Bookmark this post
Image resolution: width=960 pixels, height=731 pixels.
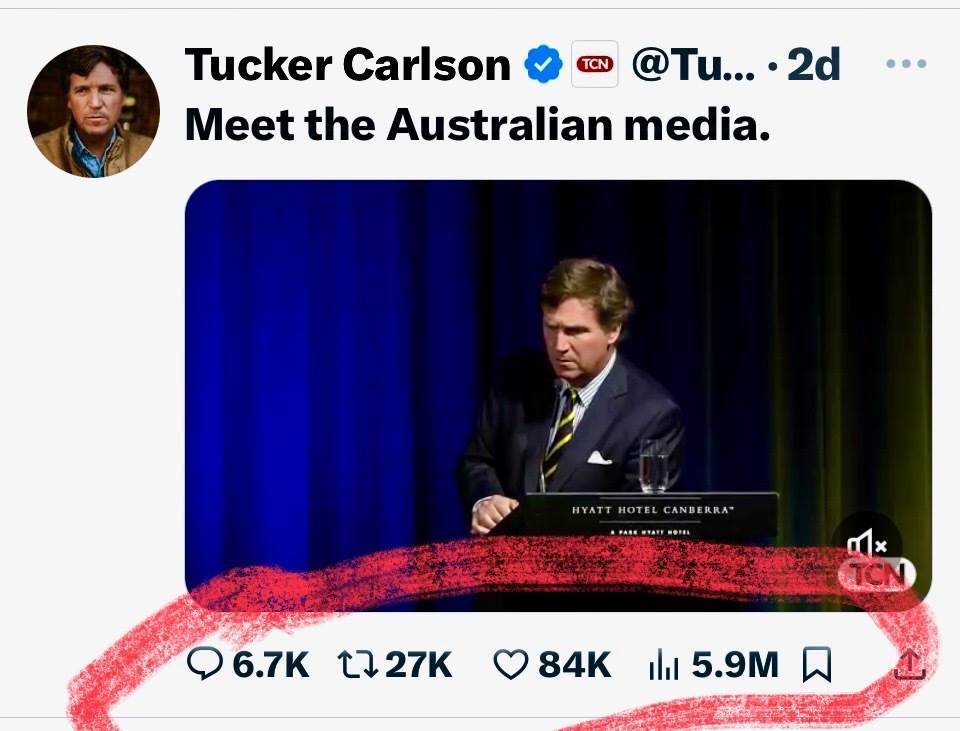tap(817, 664)
